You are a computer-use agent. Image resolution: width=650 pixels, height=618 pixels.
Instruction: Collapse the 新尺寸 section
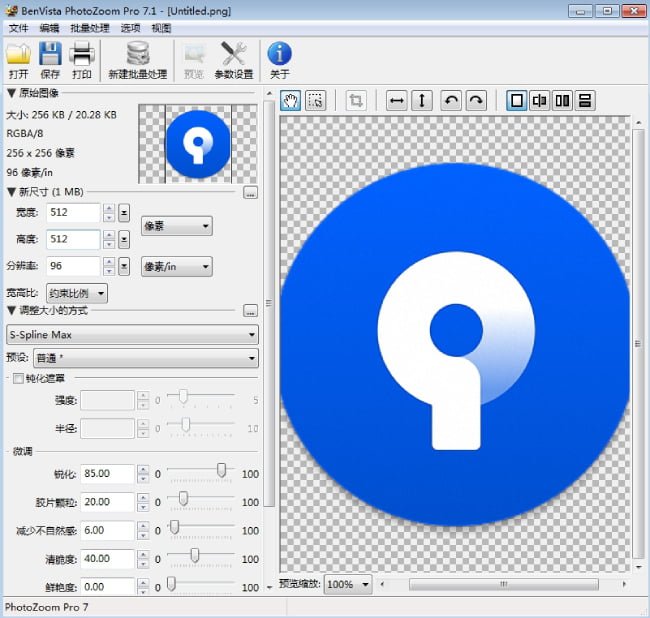[11, 192]
